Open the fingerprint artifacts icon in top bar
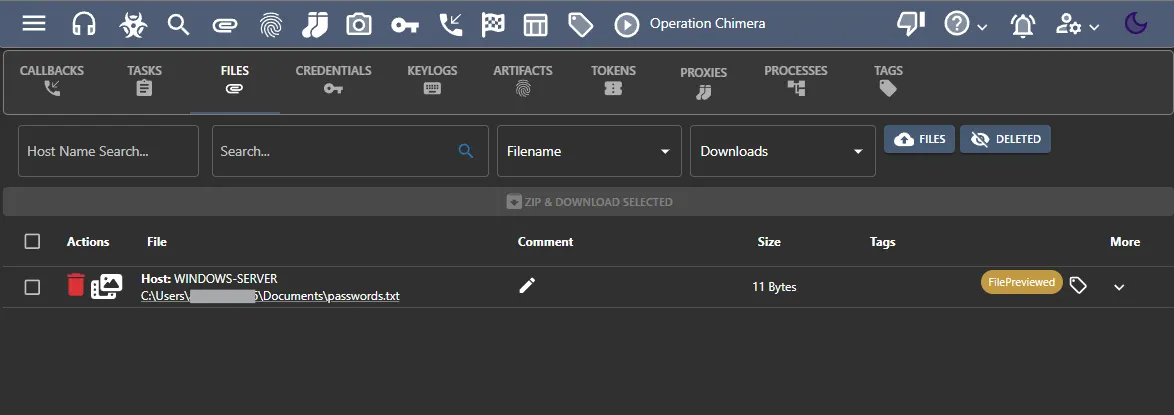The width and height of the screenshot is (1174, 415). tap(270, 24)
